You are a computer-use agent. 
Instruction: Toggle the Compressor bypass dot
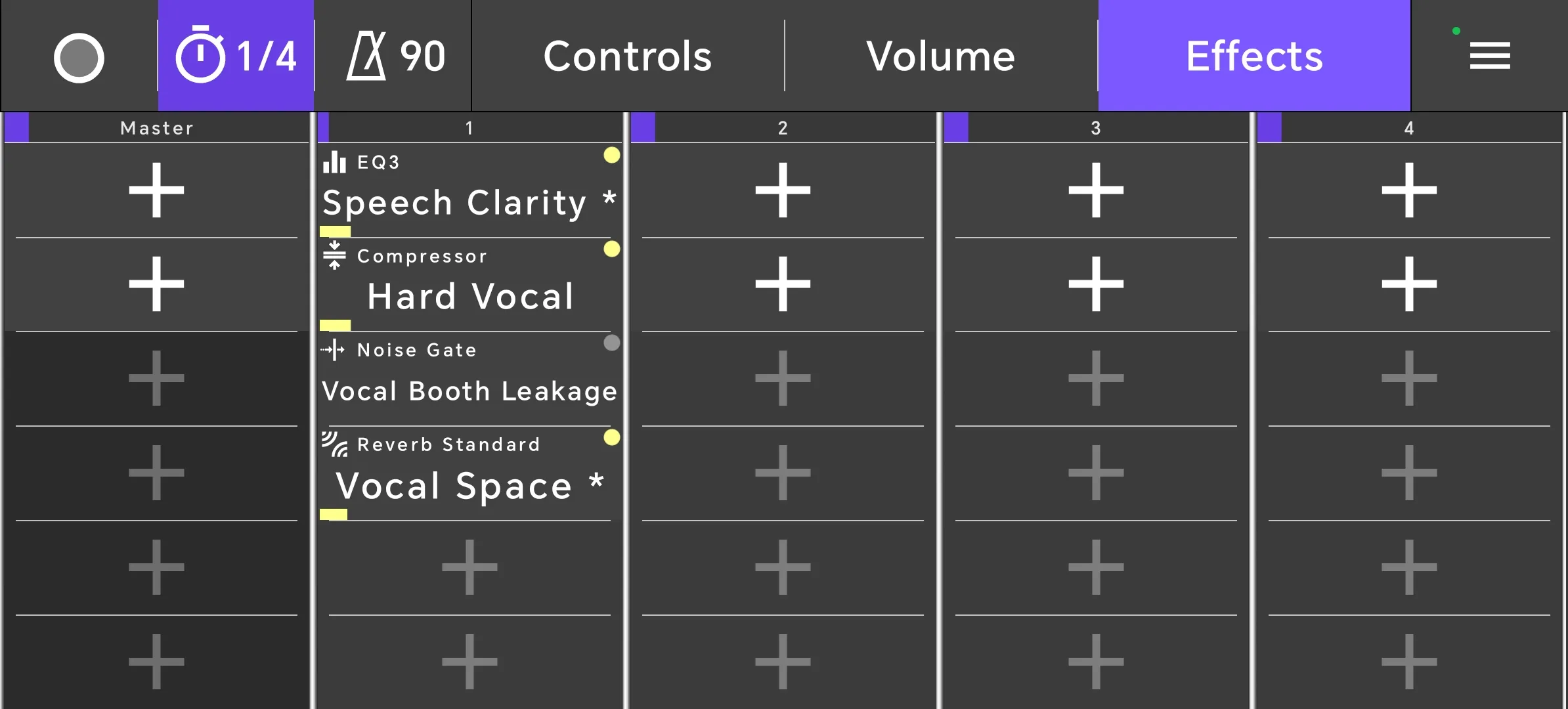point(611,249)
